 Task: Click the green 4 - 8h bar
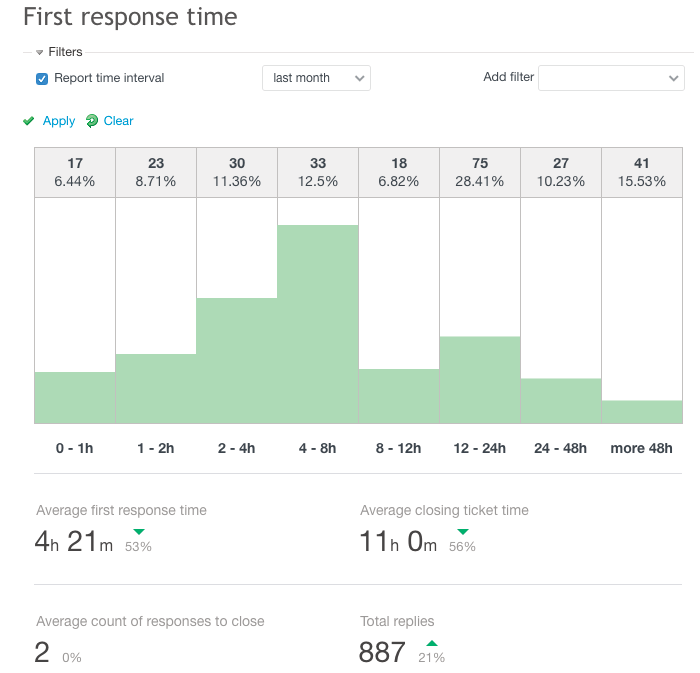click(x=318, y=324)
